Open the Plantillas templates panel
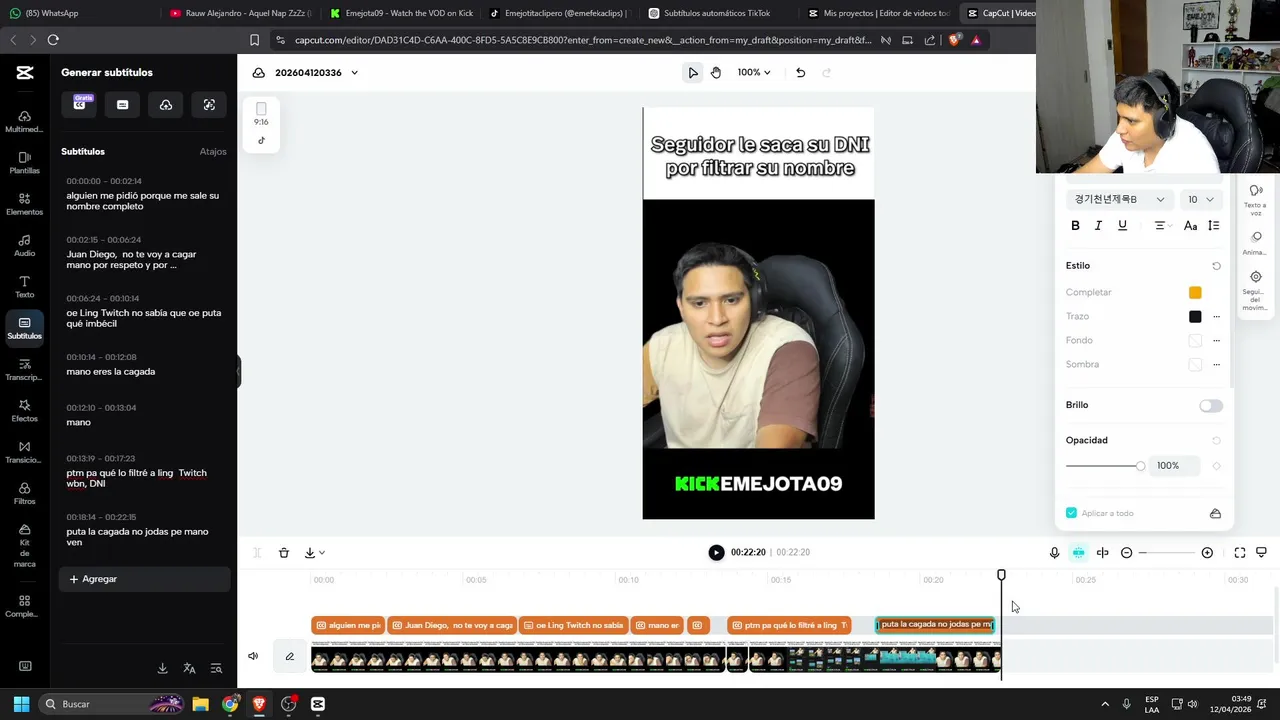This screenshot has height=720, width=1280. click(x=24, y=163)
